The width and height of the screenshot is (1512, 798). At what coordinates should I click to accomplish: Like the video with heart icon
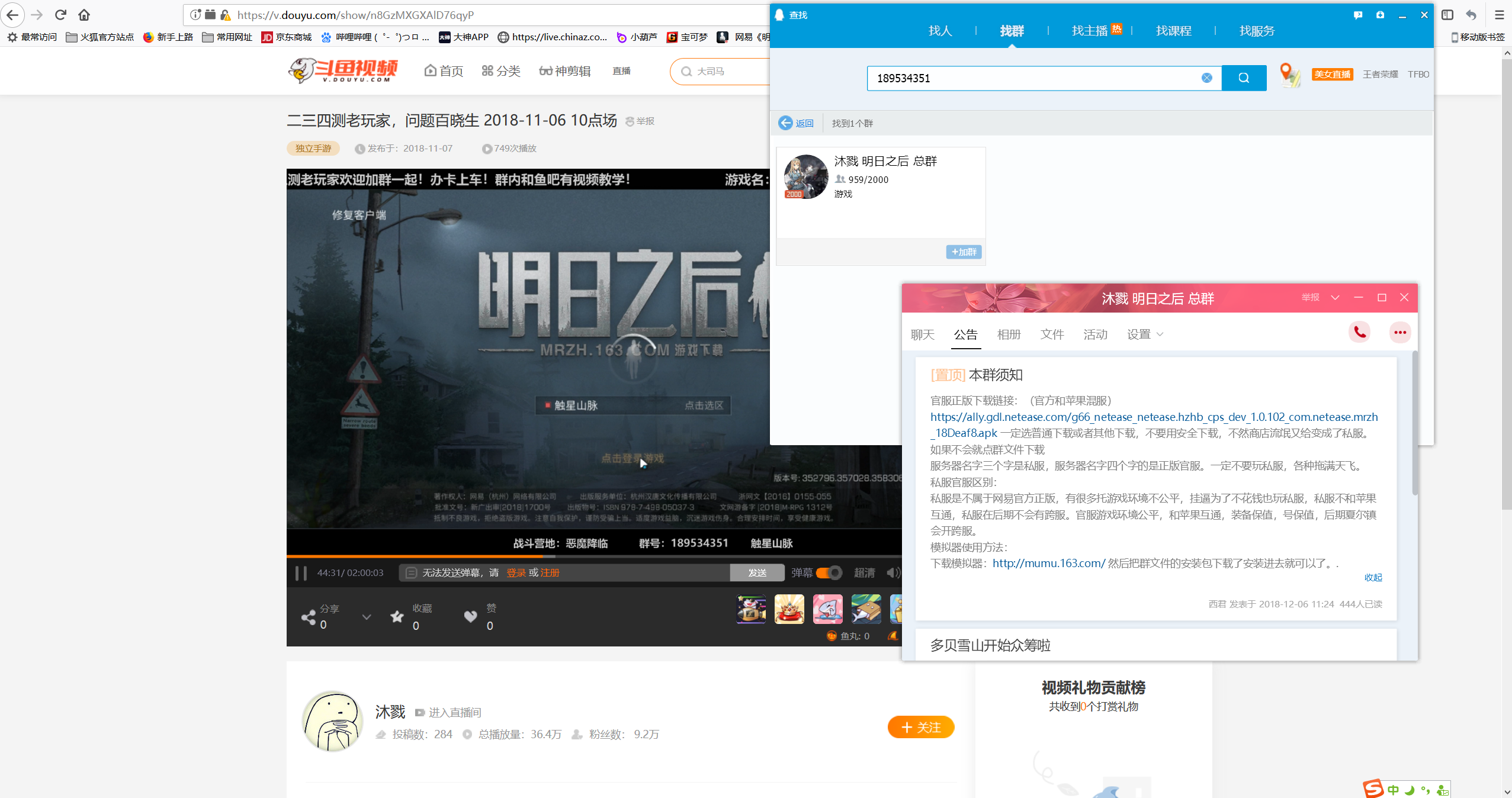pos(470,617)
